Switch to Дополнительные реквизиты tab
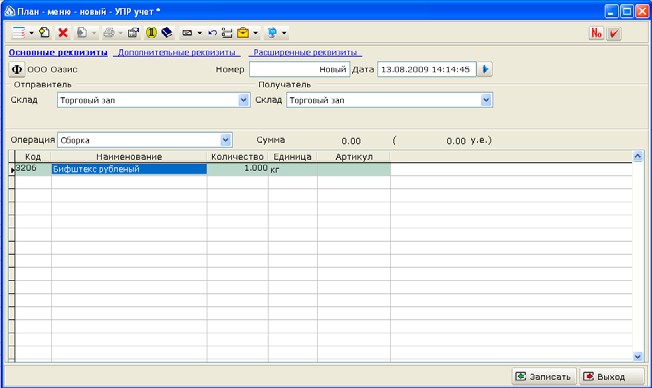The height and width of the screenshot is (388, 652). (x=177, y=52)
